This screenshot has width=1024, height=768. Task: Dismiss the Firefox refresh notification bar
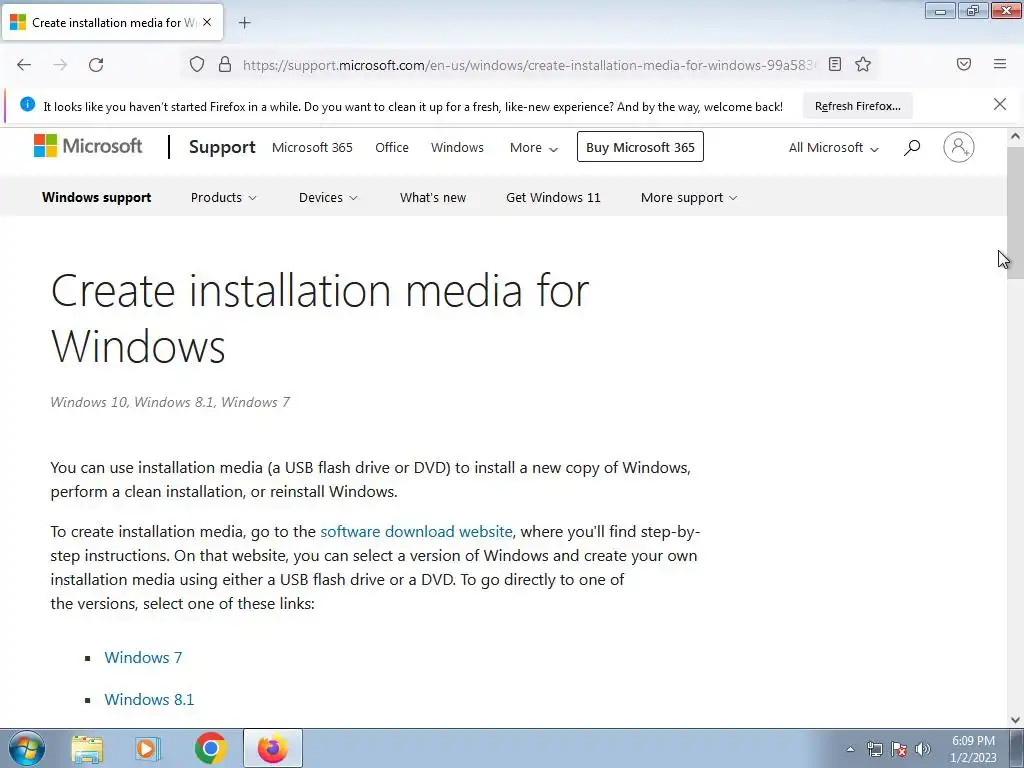(x=1000, y=104)
